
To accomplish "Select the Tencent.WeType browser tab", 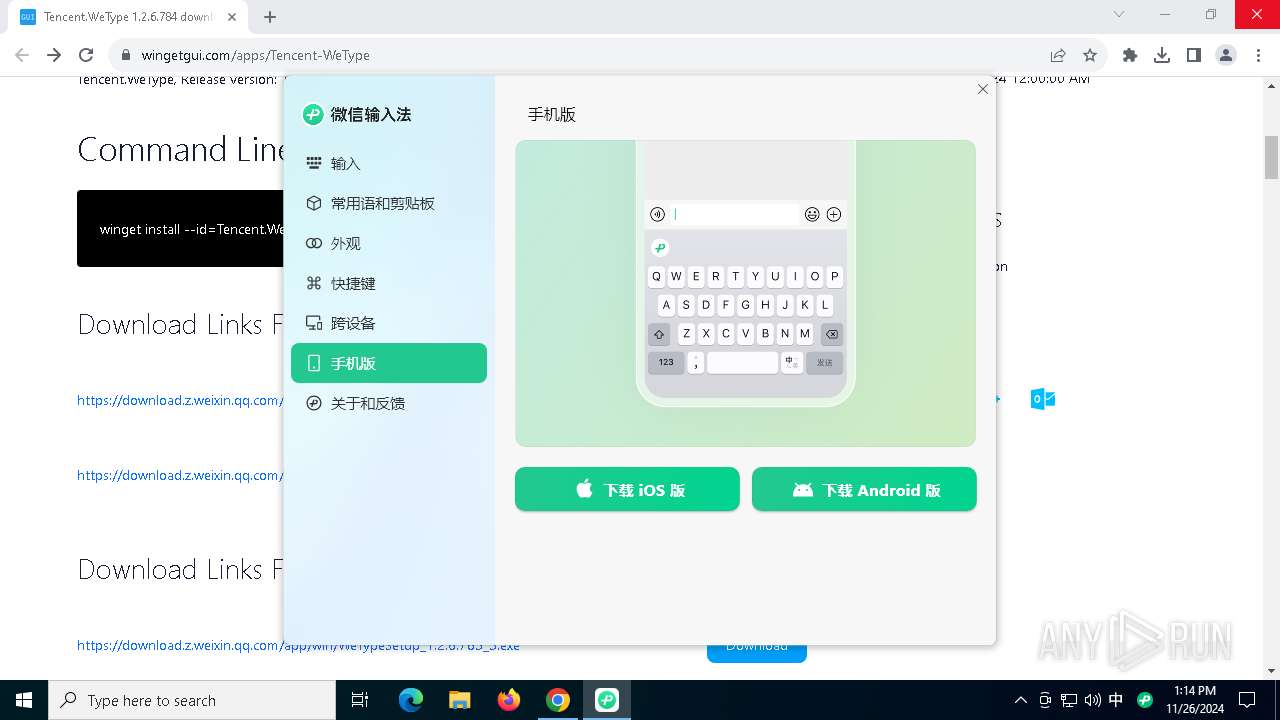I will (x=128, y=17).
